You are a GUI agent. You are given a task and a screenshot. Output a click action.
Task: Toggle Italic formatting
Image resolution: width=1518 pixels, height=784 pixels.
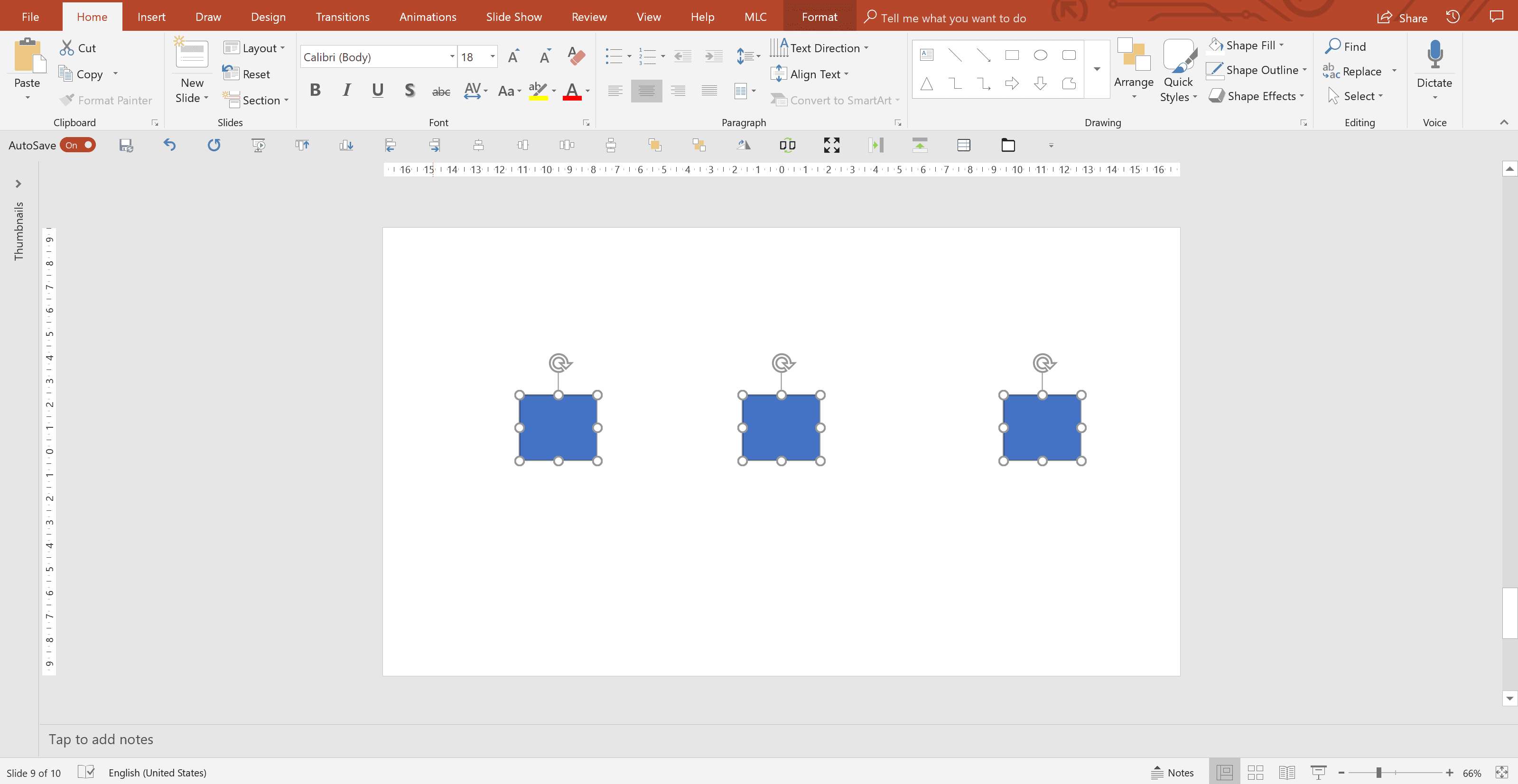346,90
